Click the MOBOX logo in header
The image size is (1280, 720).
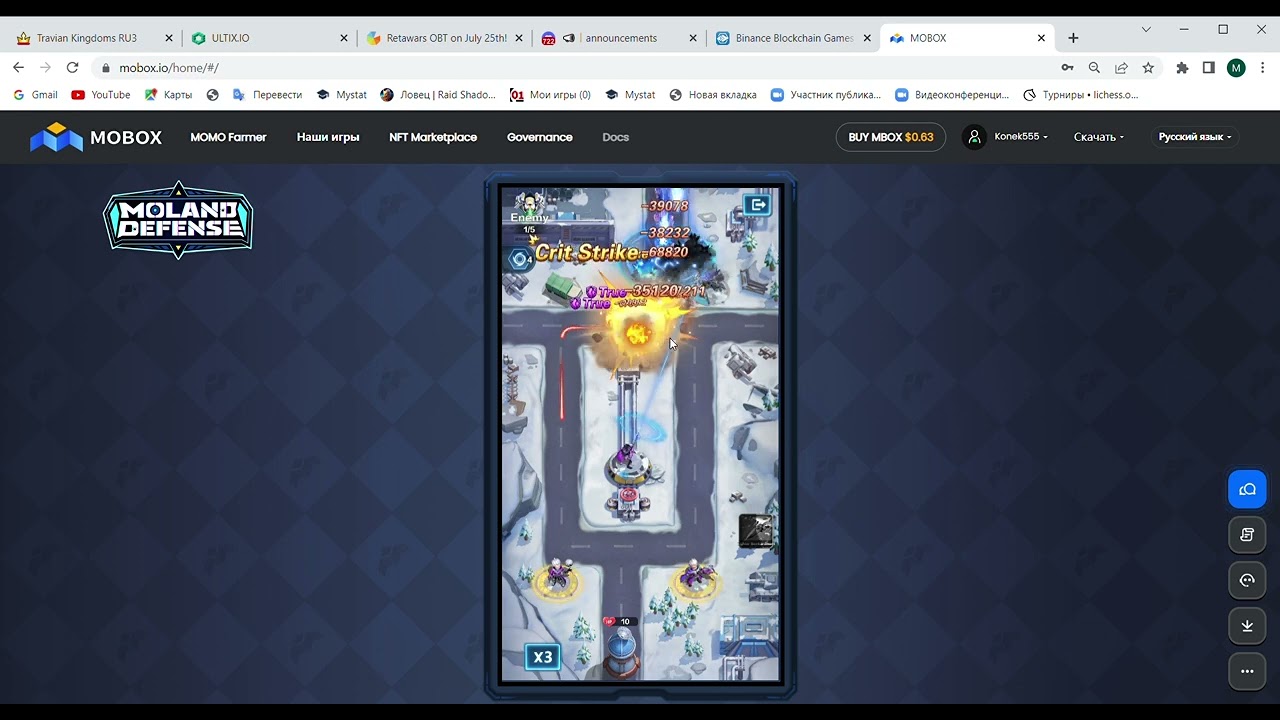click(x=96, y=137)
